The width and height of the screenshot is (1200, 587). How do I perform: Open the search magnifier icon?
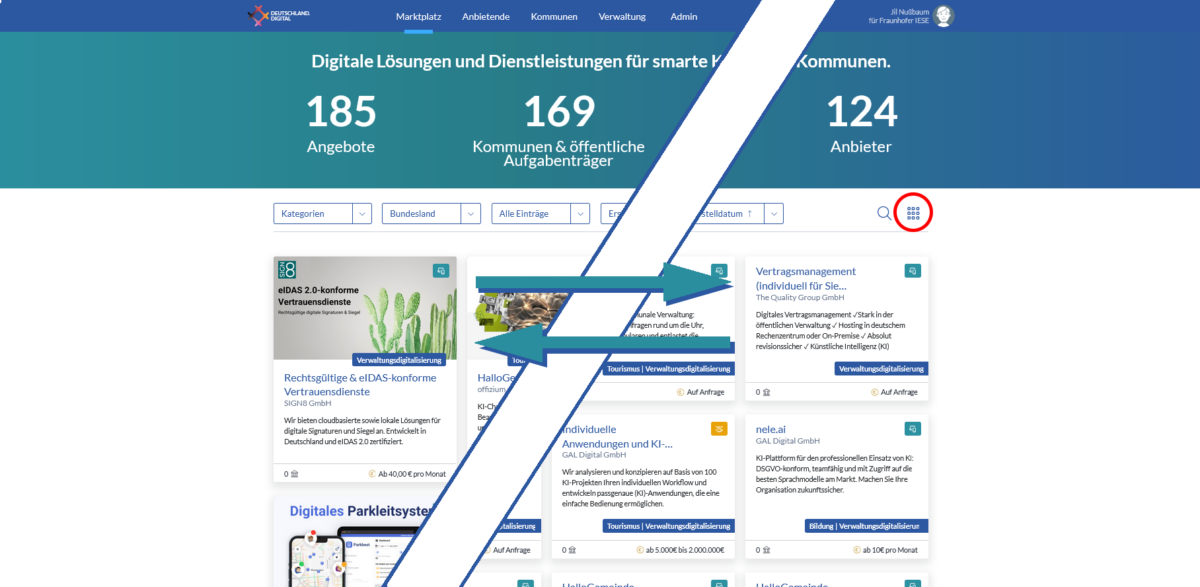pyautogui.click(x=884, y=213)
